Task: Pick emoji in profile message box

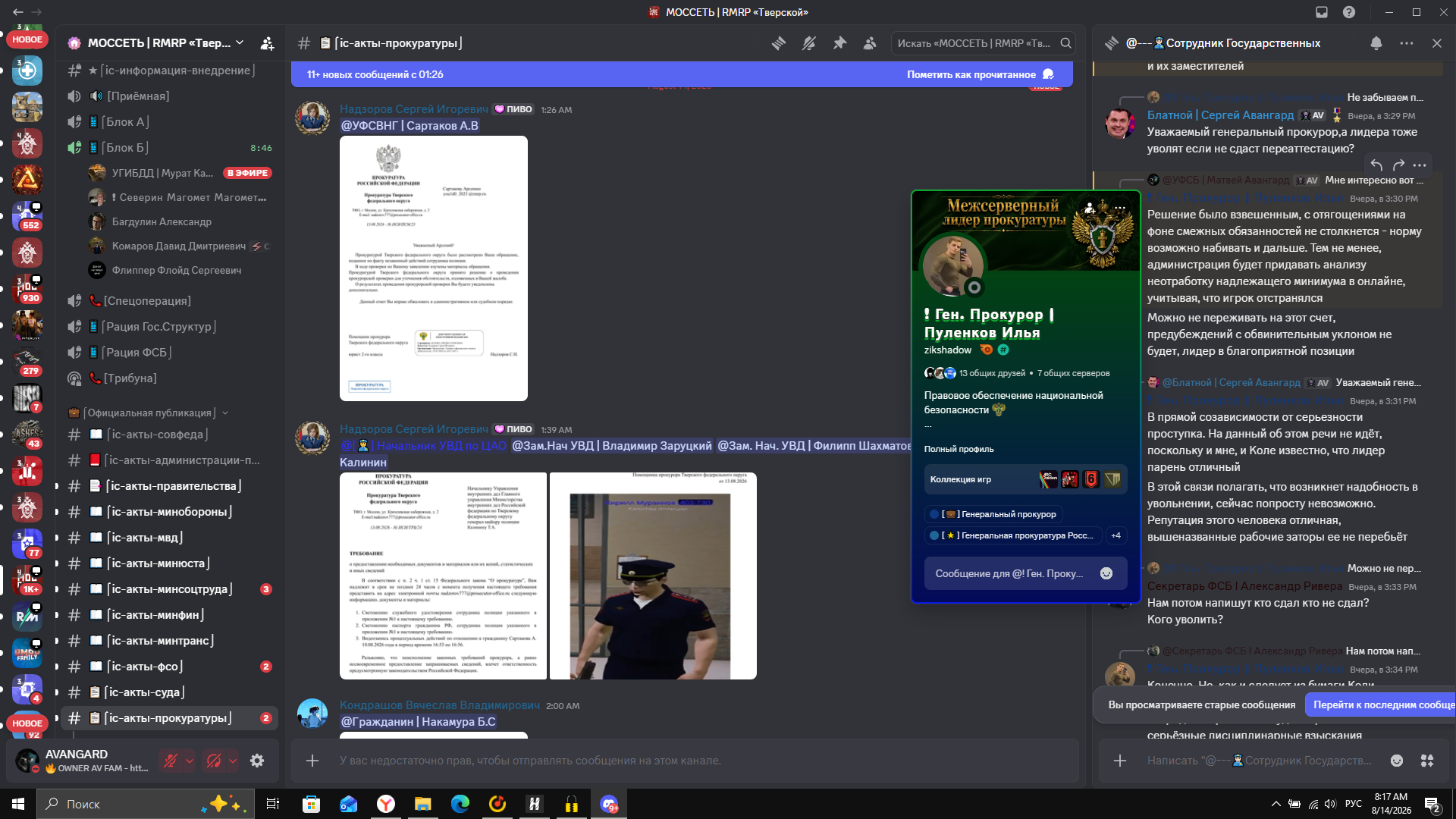Action: click(1106, 573)
